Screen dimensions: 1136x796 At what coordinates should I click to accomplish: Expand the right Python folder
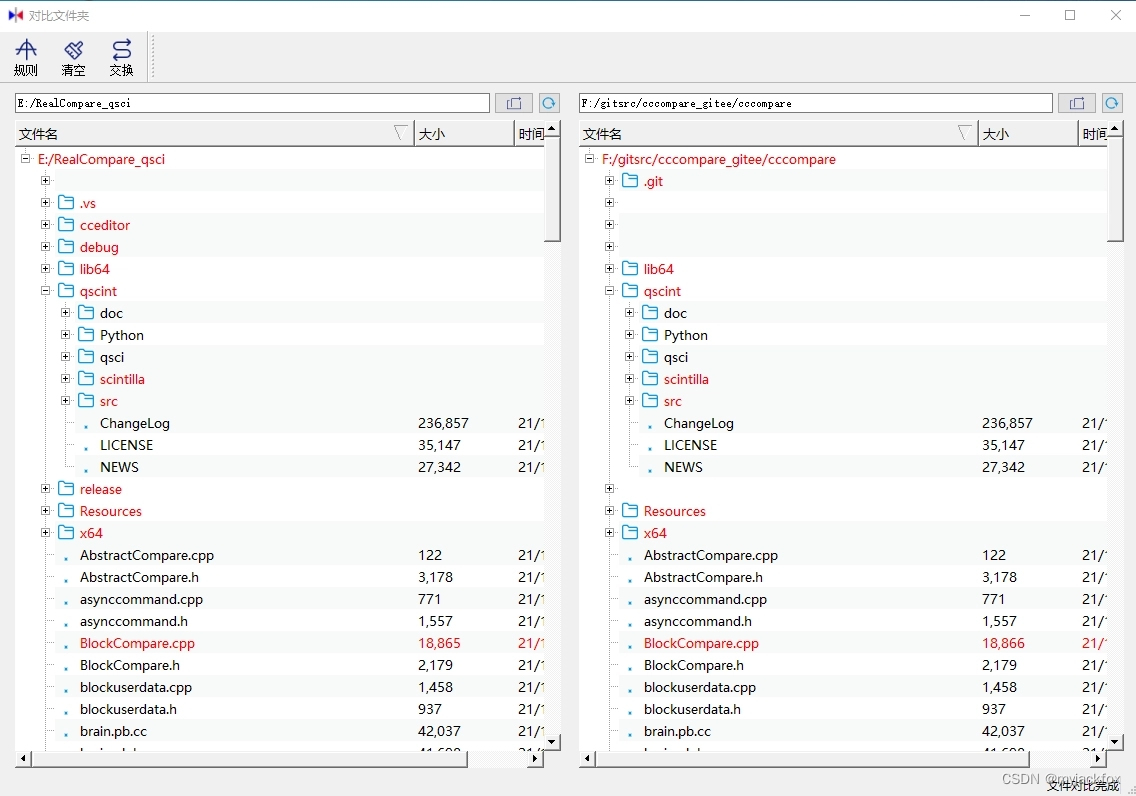pyautogui.click(x=630, y=335)
